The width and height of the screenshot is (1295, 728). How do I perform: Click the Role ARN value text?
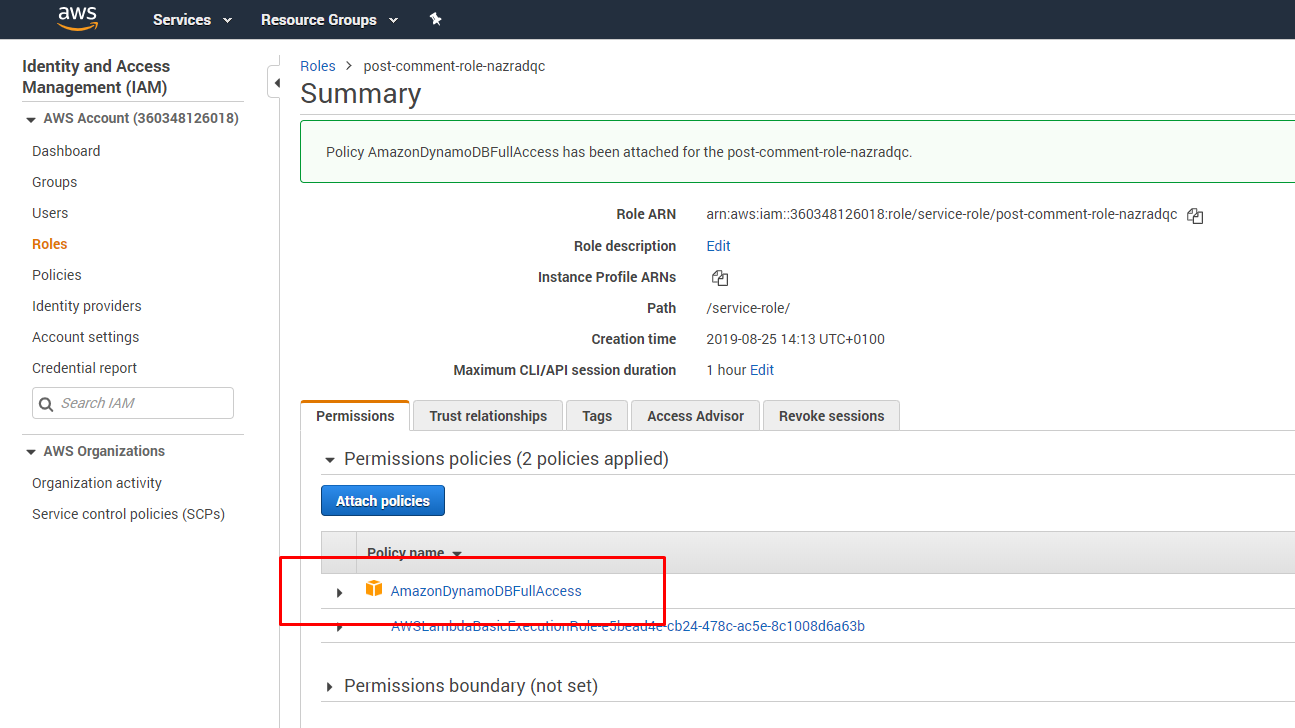[x=942, y=214]
